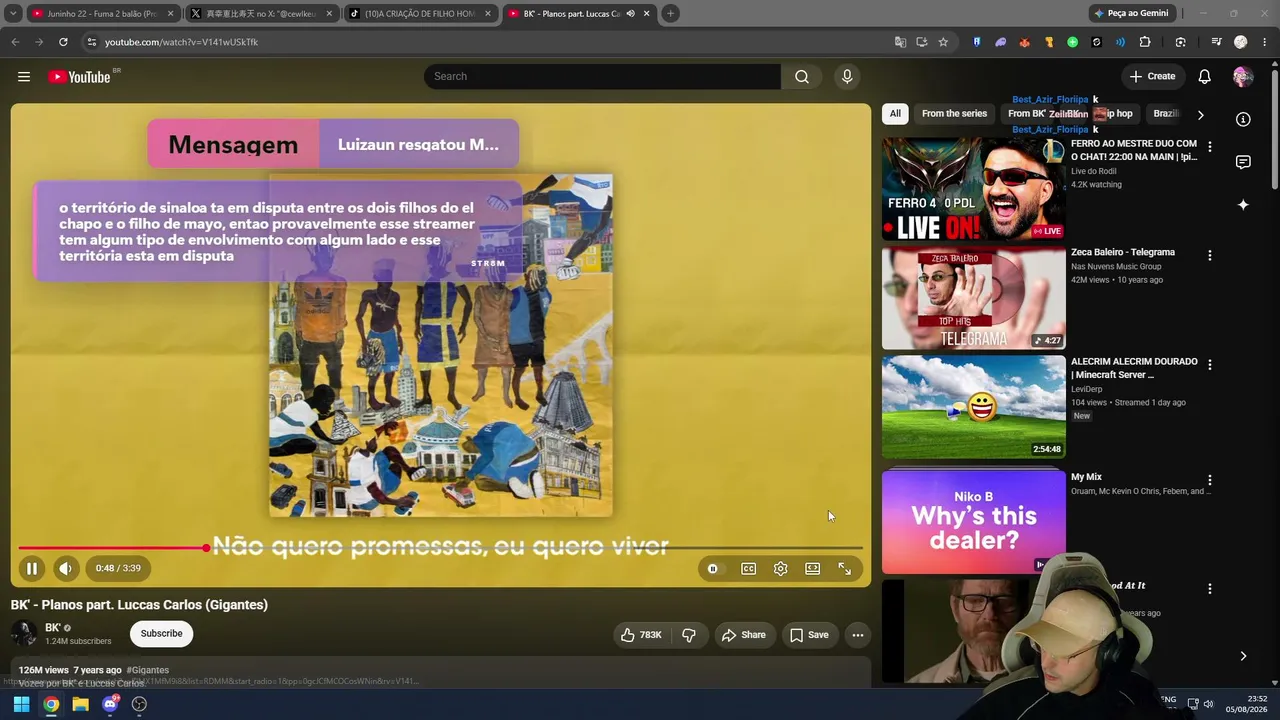Open YouTube notifications bell

click(x=1205, y=77)
